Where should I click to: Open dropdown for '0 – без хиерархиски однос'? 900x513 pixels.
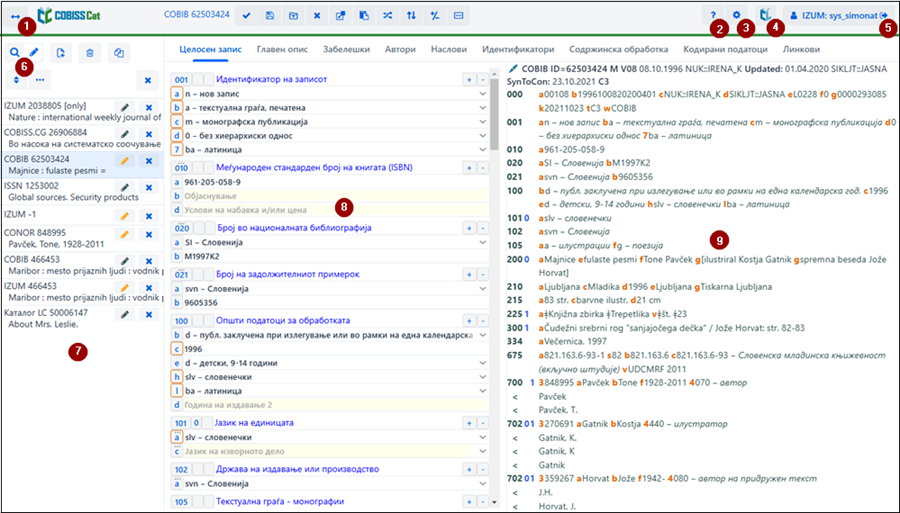point(483,135)
